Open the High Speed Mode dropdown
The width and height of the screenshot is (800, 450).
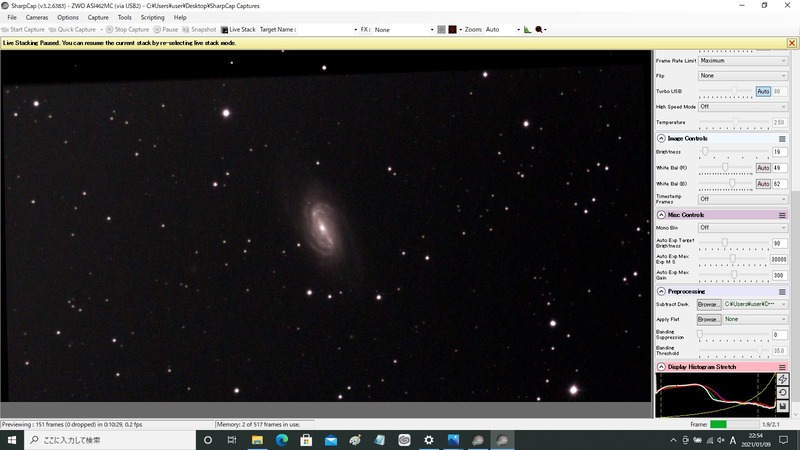click(743, 107)
